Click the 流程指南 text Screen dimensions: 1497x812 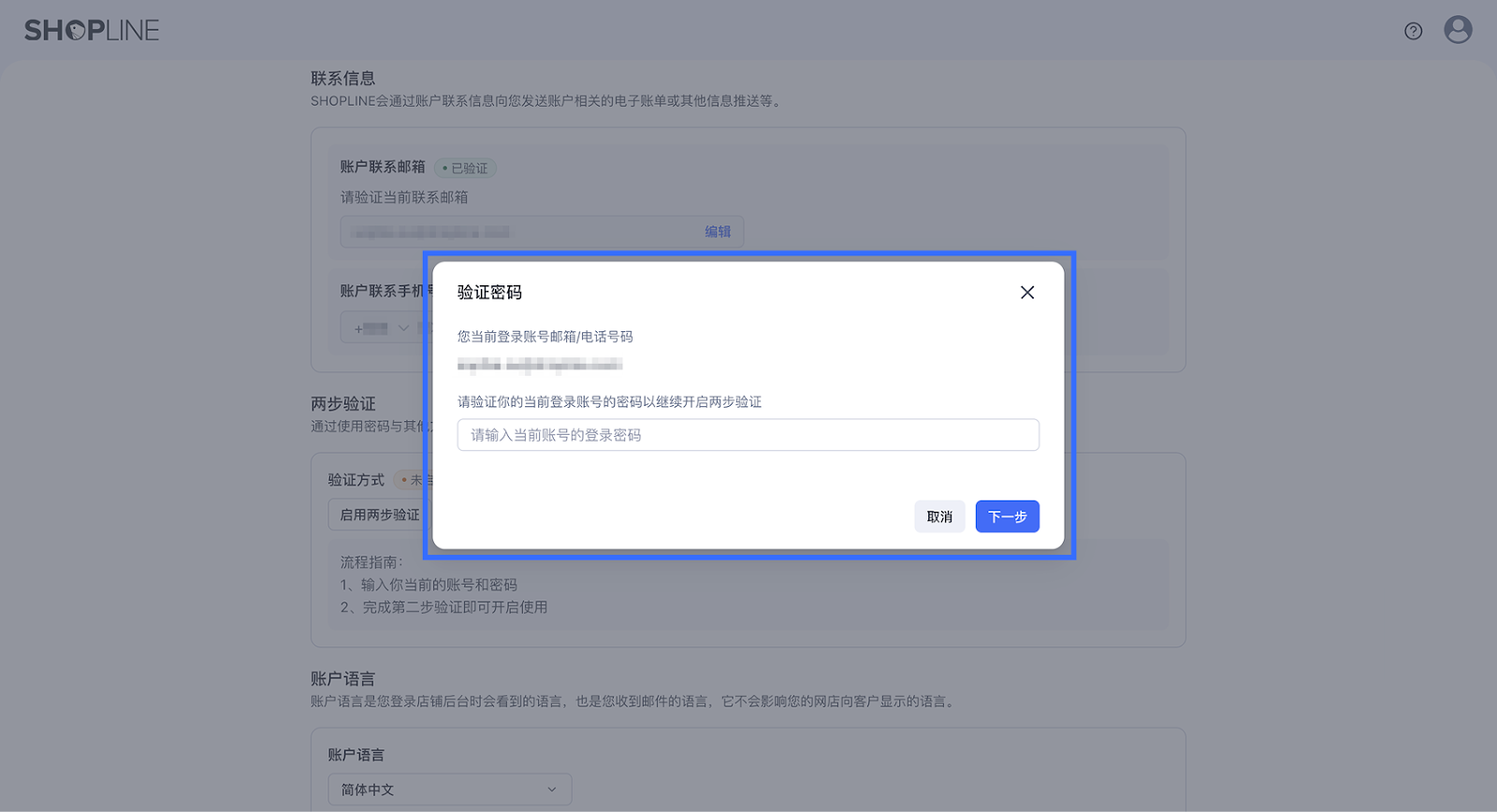pos(371,562)
